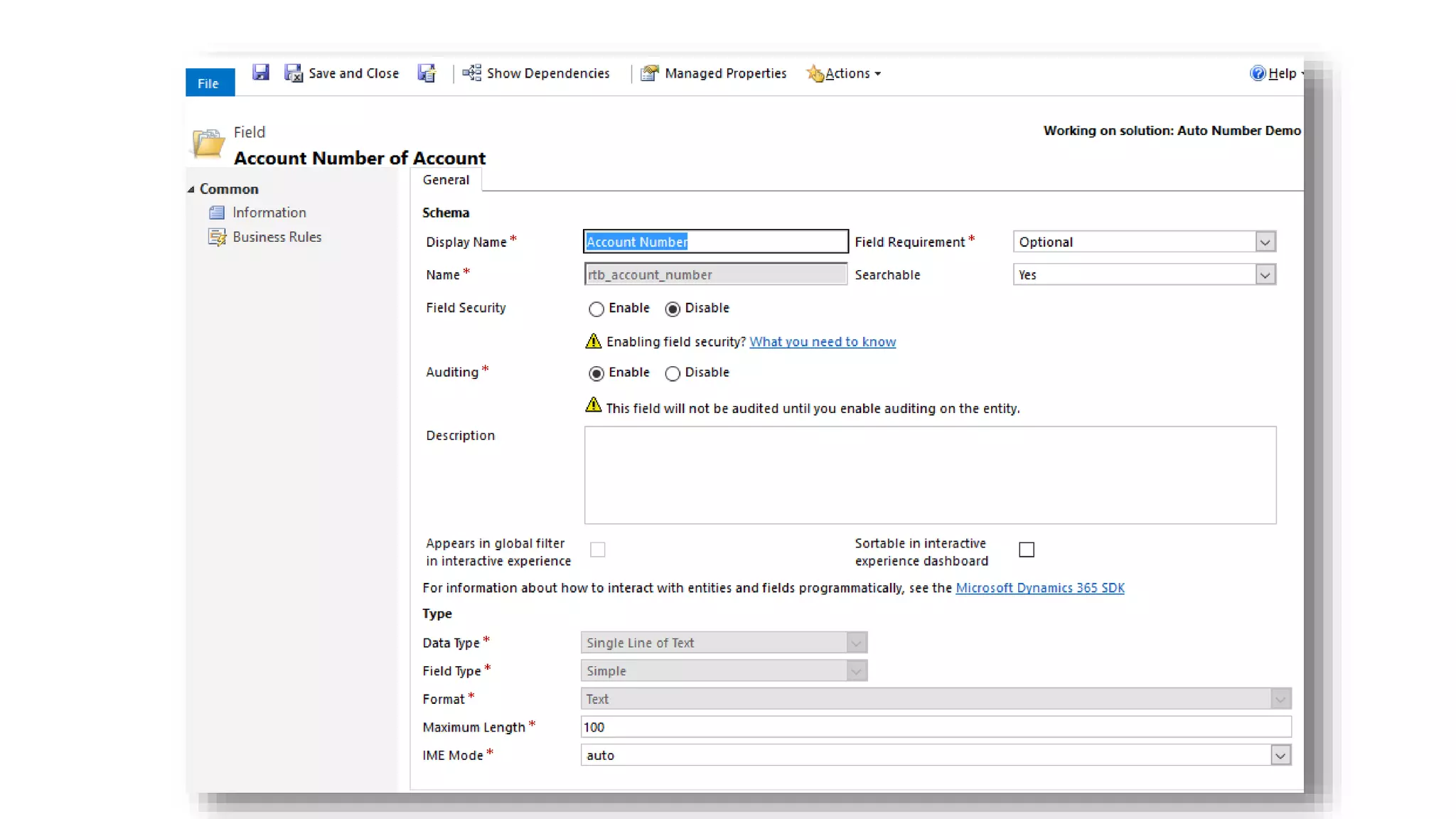The height and width of the screenshot is (819, 1456).
Task: Click the Save and Close icon
Action: 294,73
